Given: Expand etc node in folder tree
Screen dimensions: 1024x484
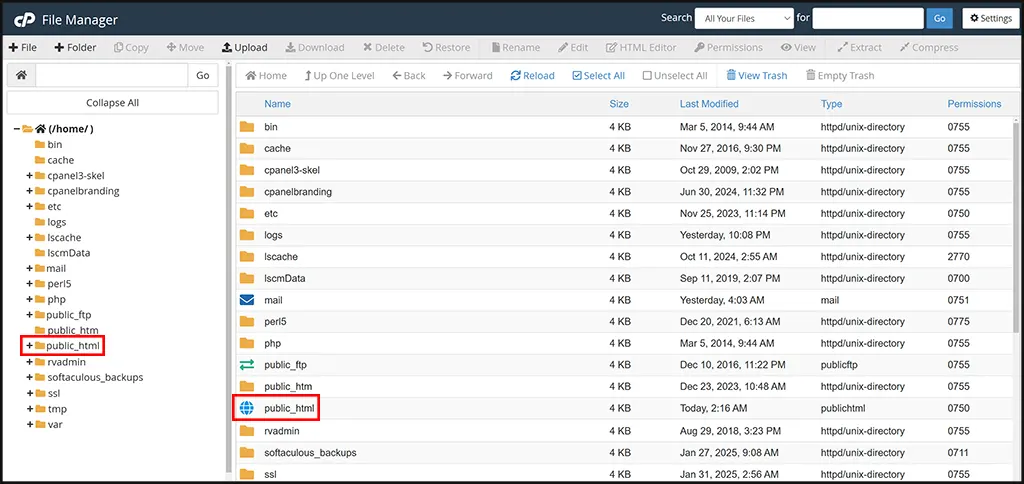Looking at the screenshot, I should pos(29,206).
